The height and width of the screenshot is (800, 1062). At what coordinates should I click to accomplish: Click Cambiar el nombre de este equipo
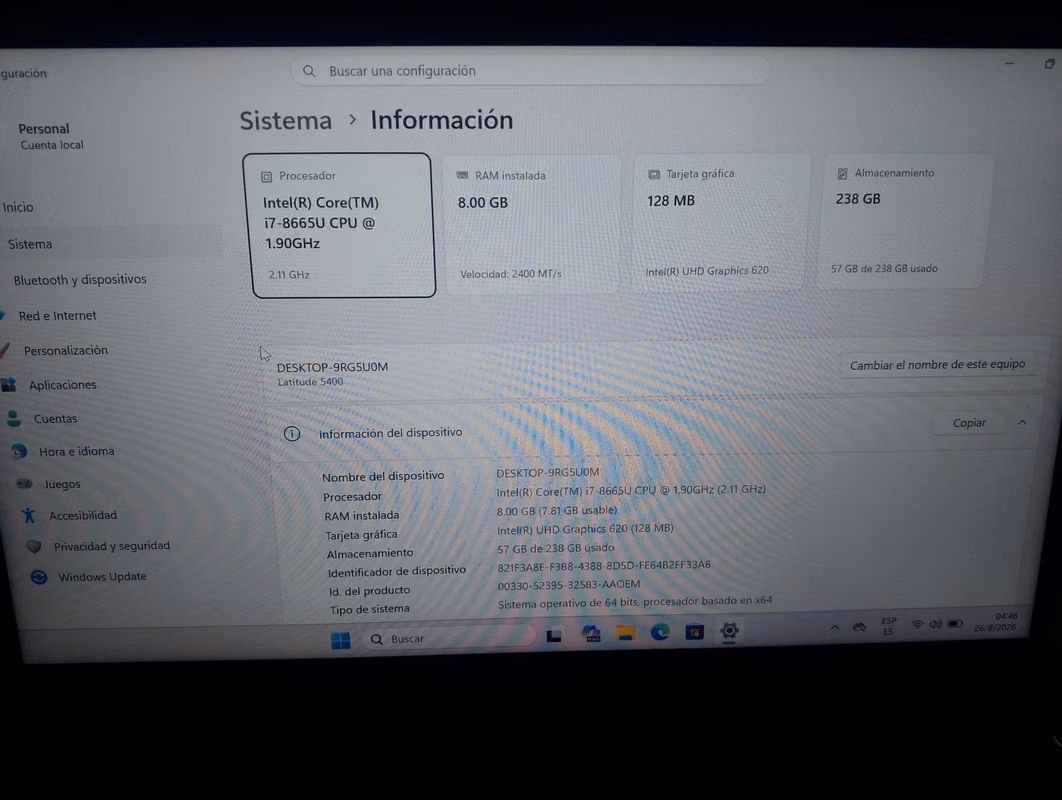click(937, 364)
